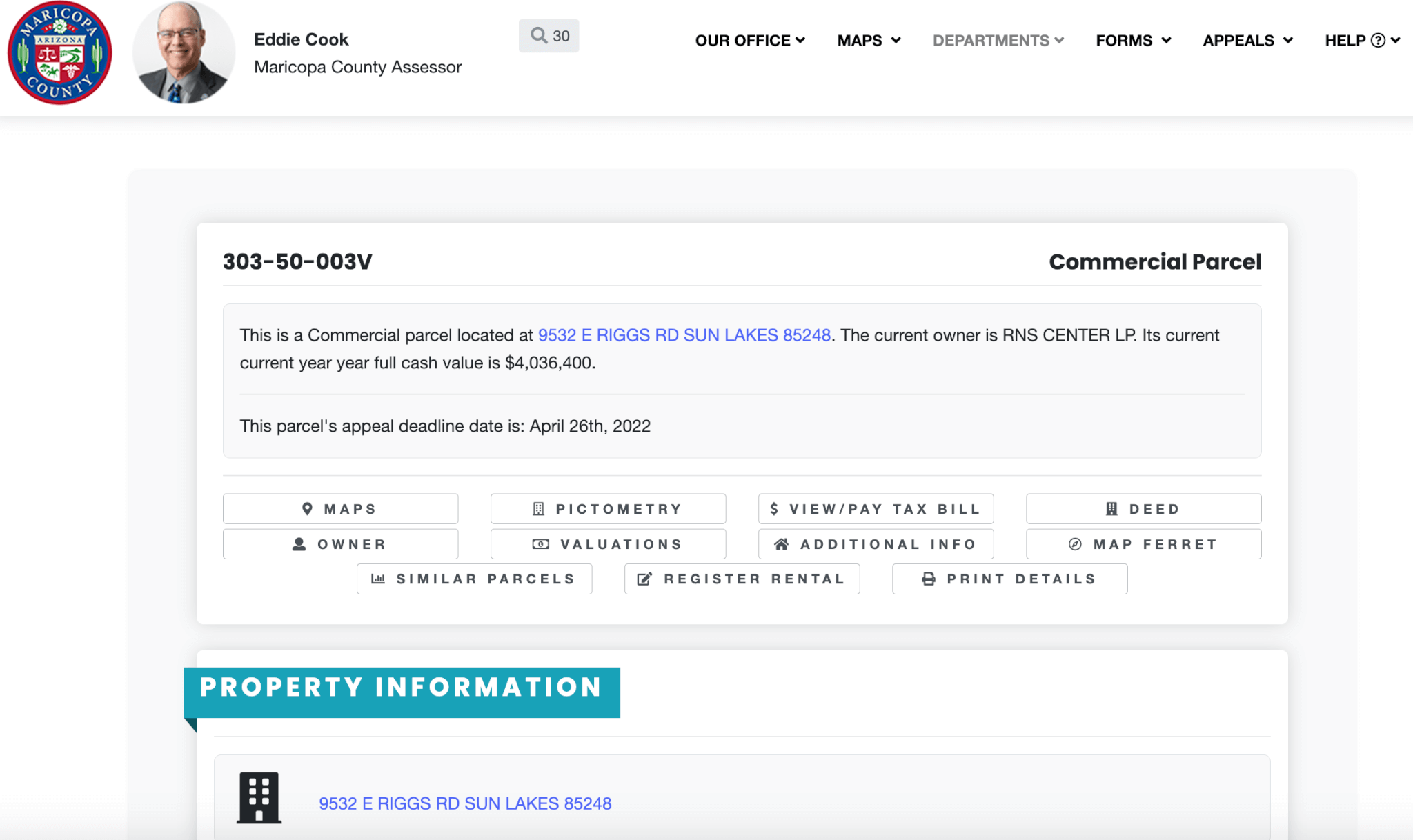Click Register Rental edit button

pos(742,579)
